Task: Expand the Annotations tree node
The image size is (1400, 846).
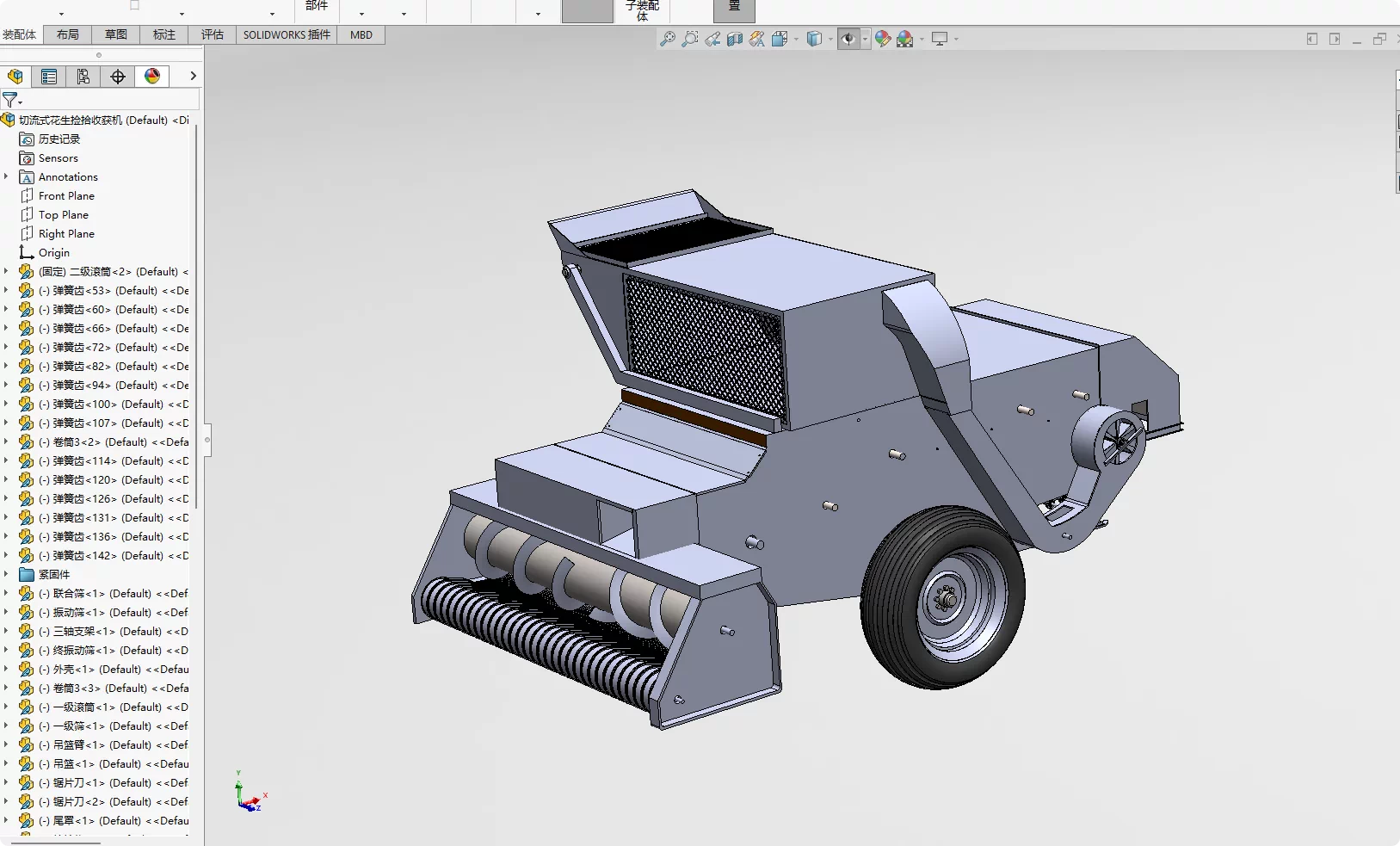Action: click(x=6, y=176)
